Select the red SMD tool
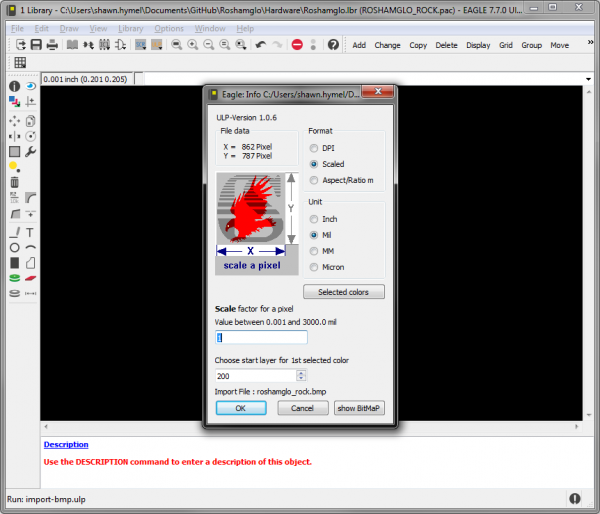This screenshot has width=600, height=514. pos(31,278)
